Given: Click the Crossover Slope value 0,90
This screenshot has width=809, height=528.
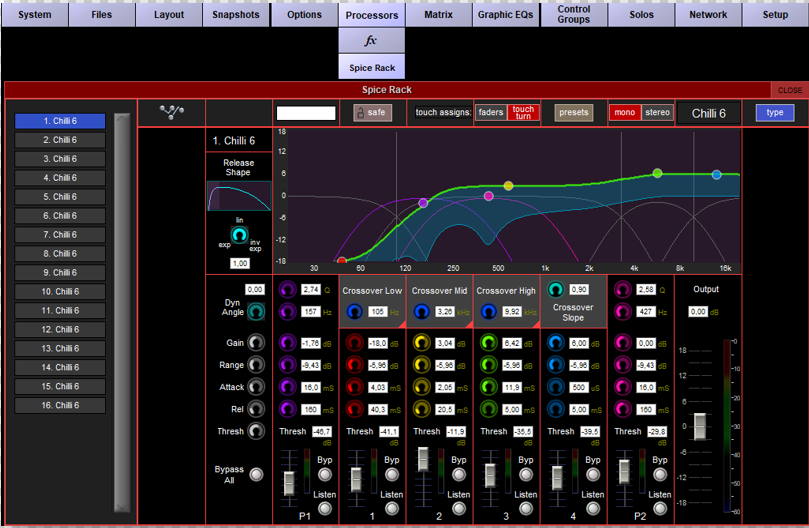Looking at the screenshot, I should [x=579, y=290].
